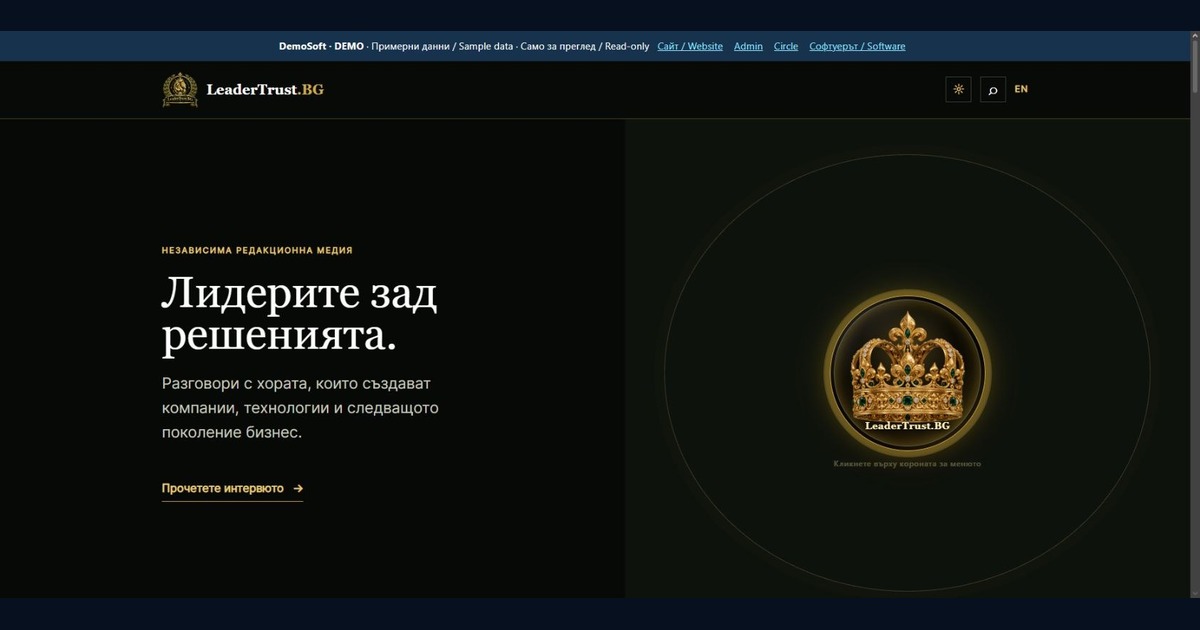
Task: Visit the Софтуерът / Software link
Action: (x=857, y=46)
